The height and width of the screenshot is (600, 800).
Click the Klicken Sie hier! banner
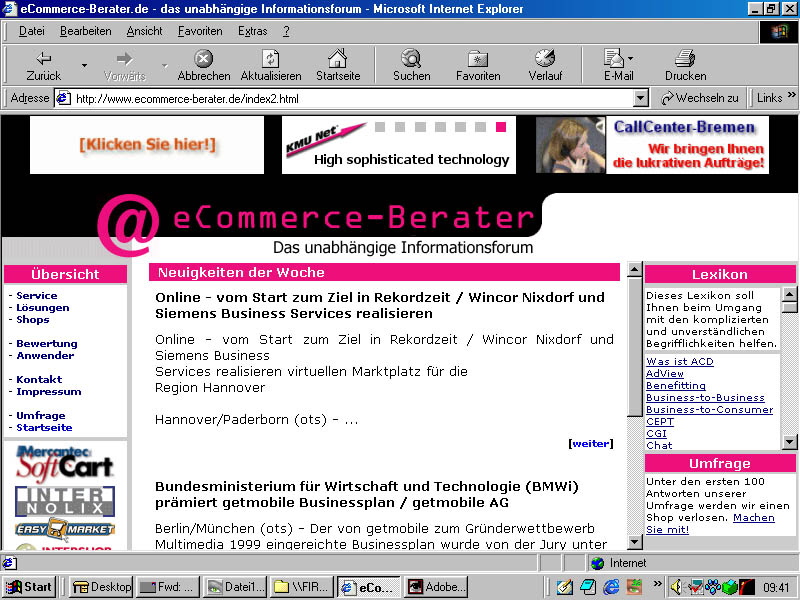[x=147, y=145]
